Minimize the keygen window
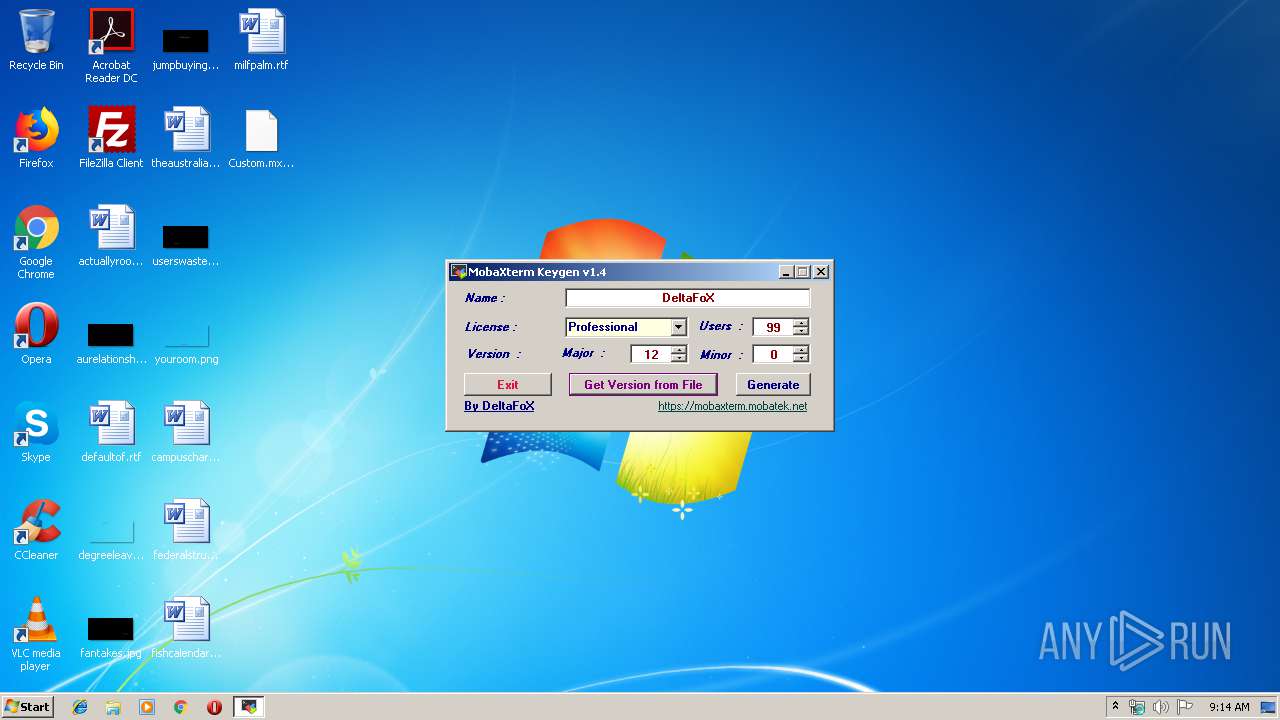The height and width of the screenshot is (720, 1280). click(786, 272)
